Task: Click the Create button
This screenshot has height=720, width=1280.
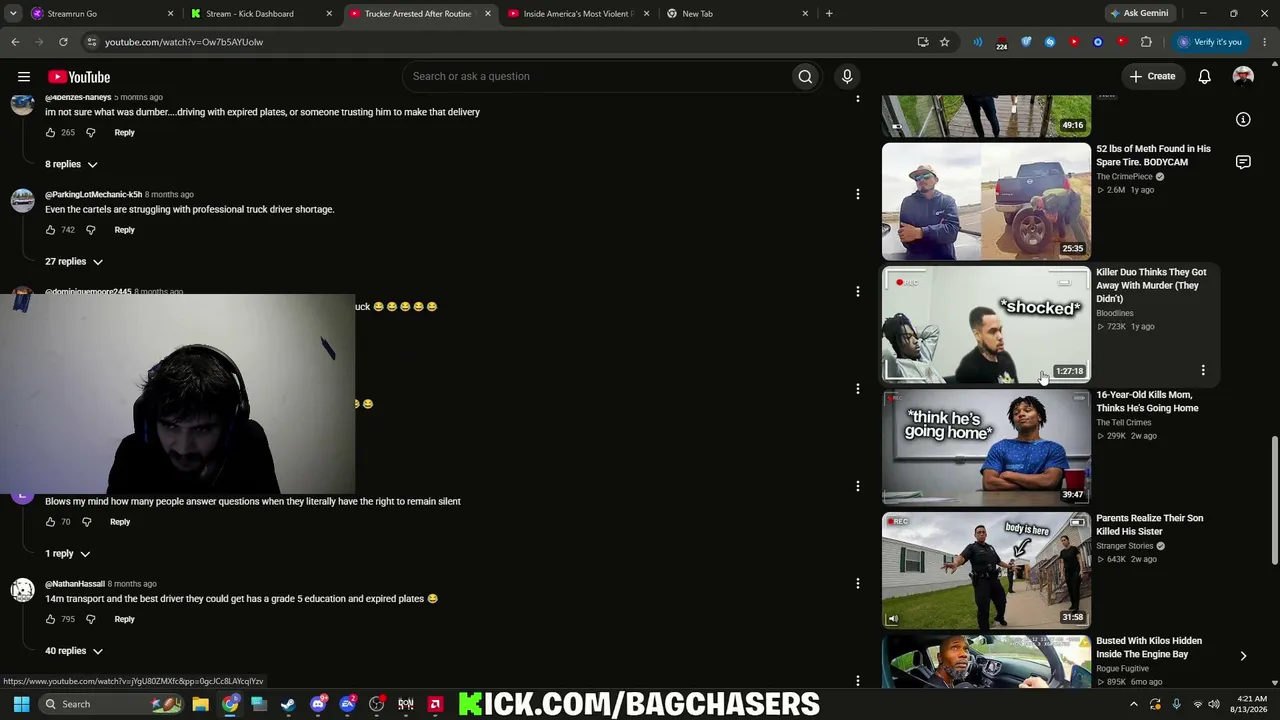Action: pos(1152,77)
